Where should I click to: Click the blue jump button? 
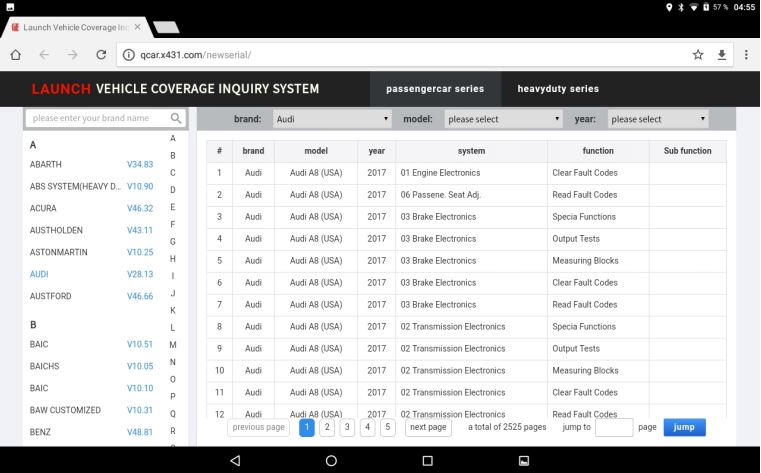coord(684,427)
